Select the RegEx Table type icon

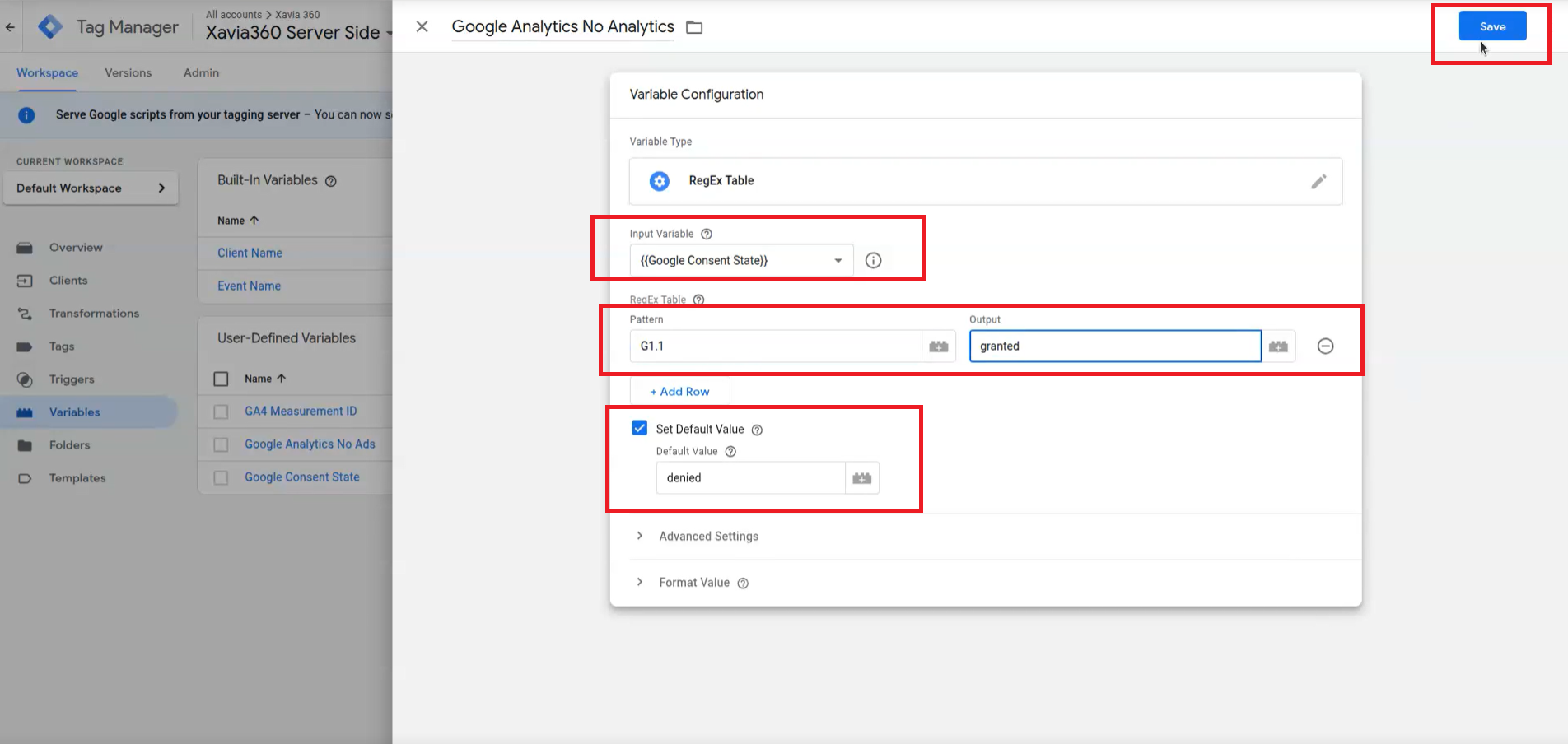[x=660, y=181]
